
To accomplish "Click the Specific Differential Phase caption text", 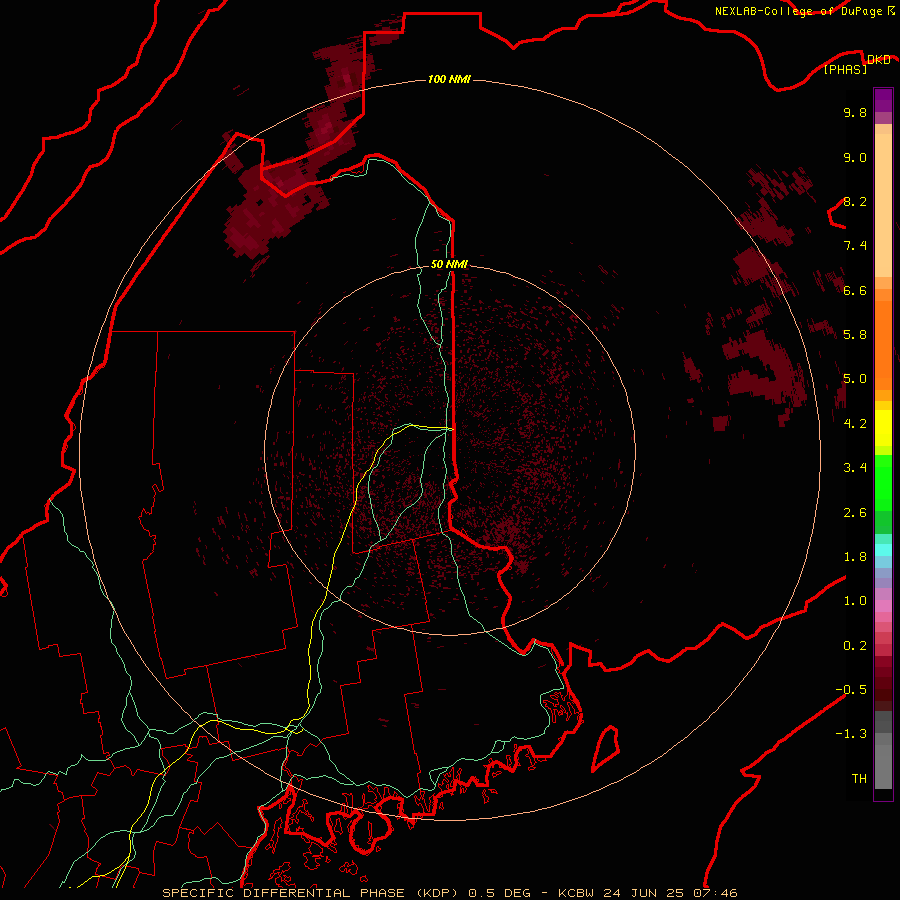I will tap(449, 893).
